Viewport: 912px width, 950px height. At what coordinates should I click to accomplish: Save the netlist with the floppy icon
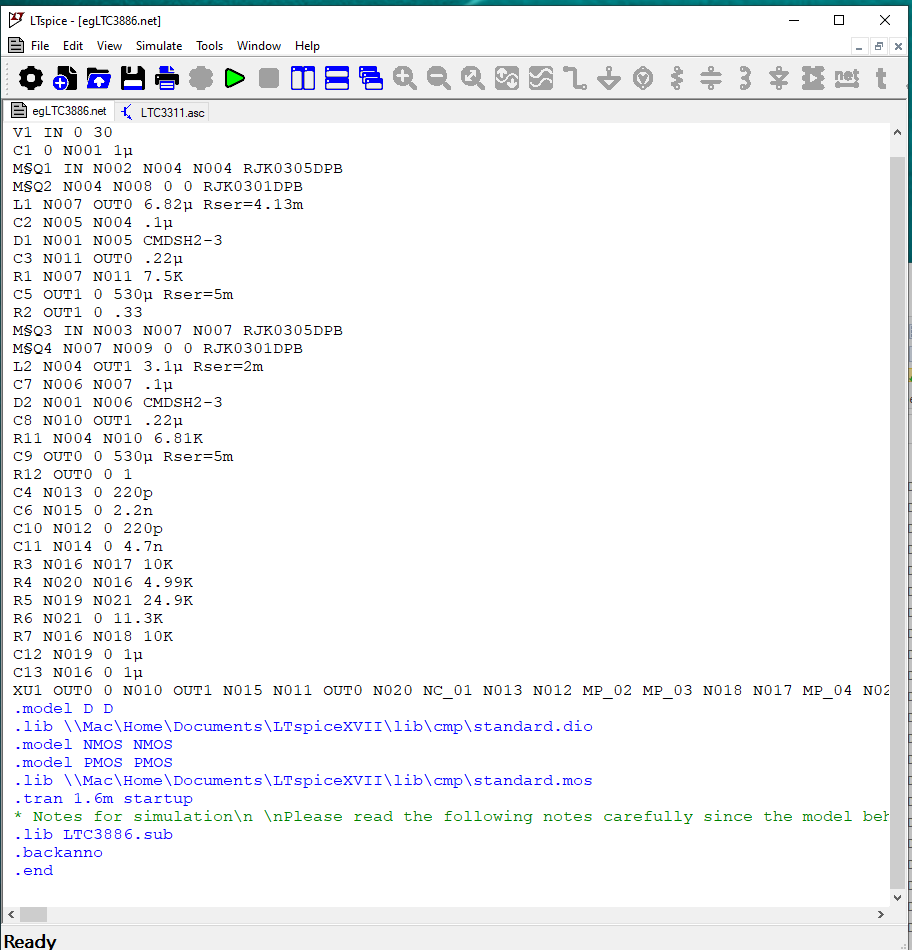133,78
